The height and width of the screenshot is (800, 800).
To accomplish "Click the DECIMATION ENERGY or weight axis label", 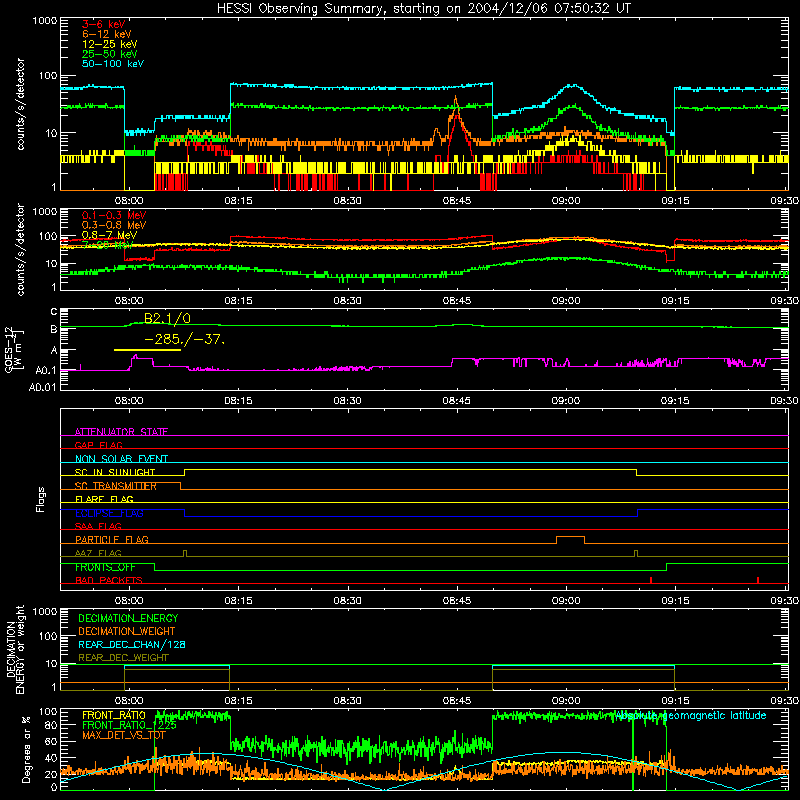I will click(x=15, y=649).
